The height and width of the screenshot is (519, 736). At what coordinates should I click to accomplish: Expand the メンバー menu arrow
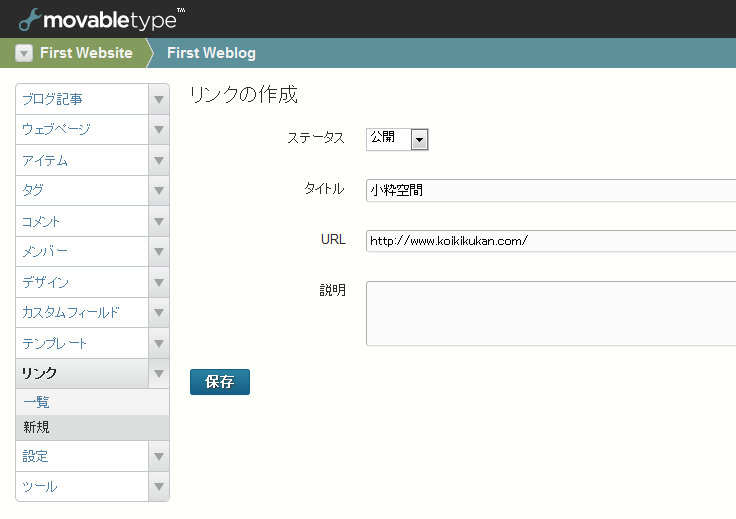159,252
